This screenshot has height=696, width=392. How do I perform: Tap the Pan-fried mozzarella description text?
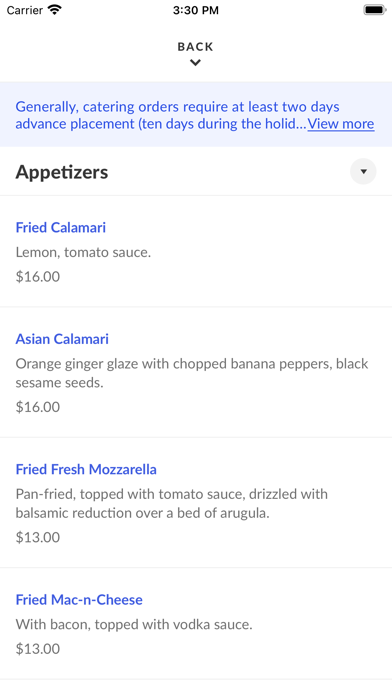[172, 503]
